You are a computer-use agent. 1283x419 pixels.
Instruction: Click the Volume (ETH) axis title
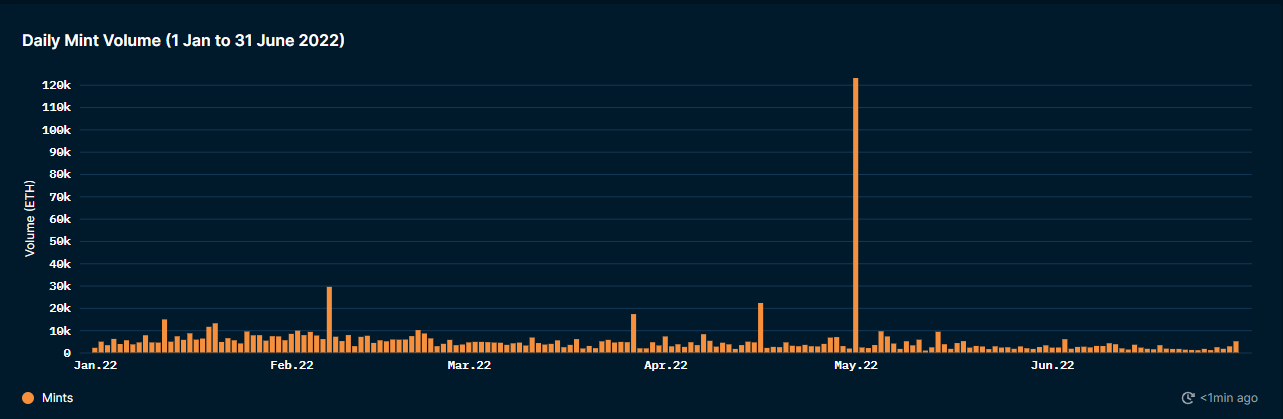pyautogui.click(x=30, y=219)
